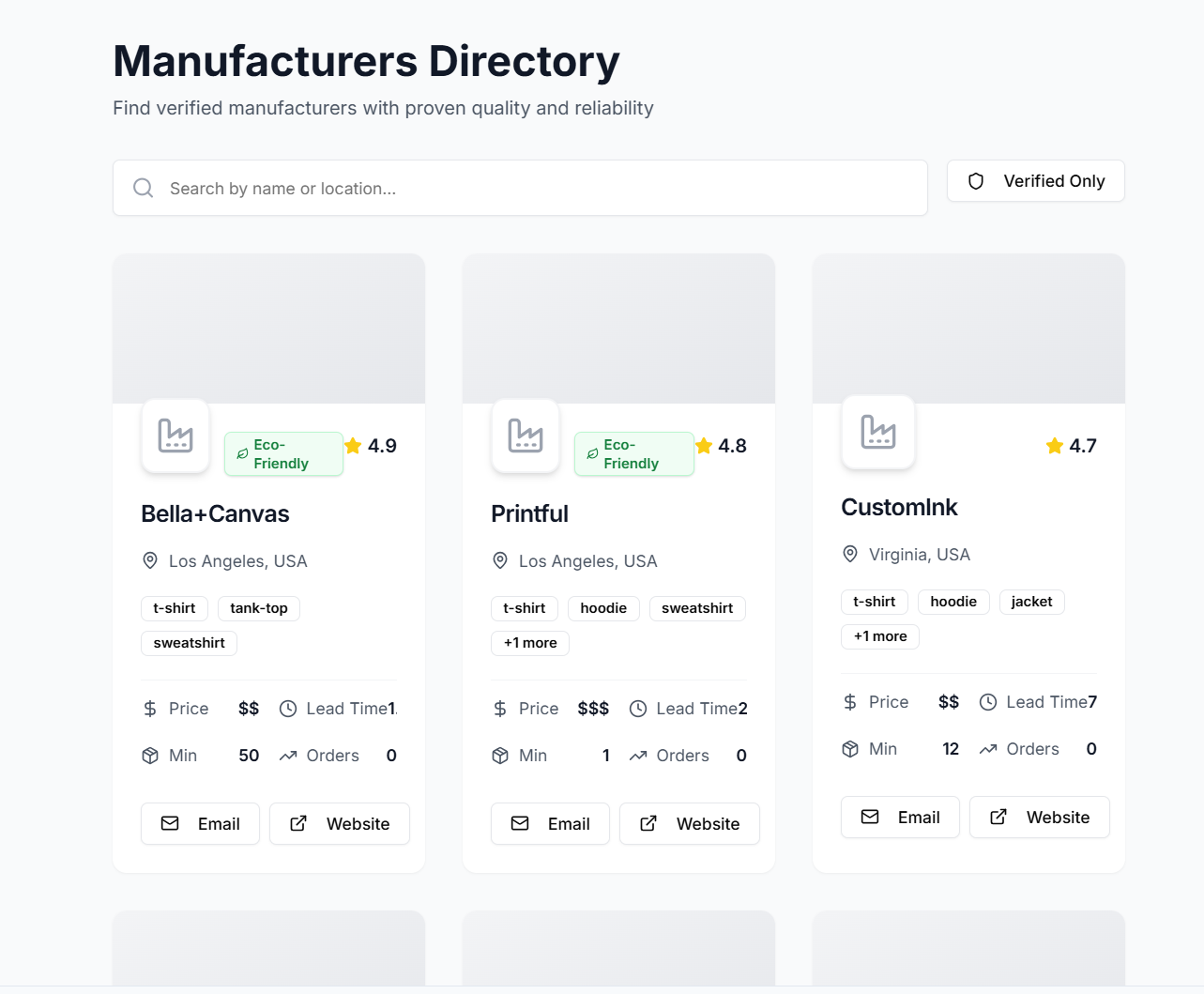Screen dimensions: 1204x994
Task: Click the envelope icon in CustomInk's Email button
Action: click(x=871, y=817)
